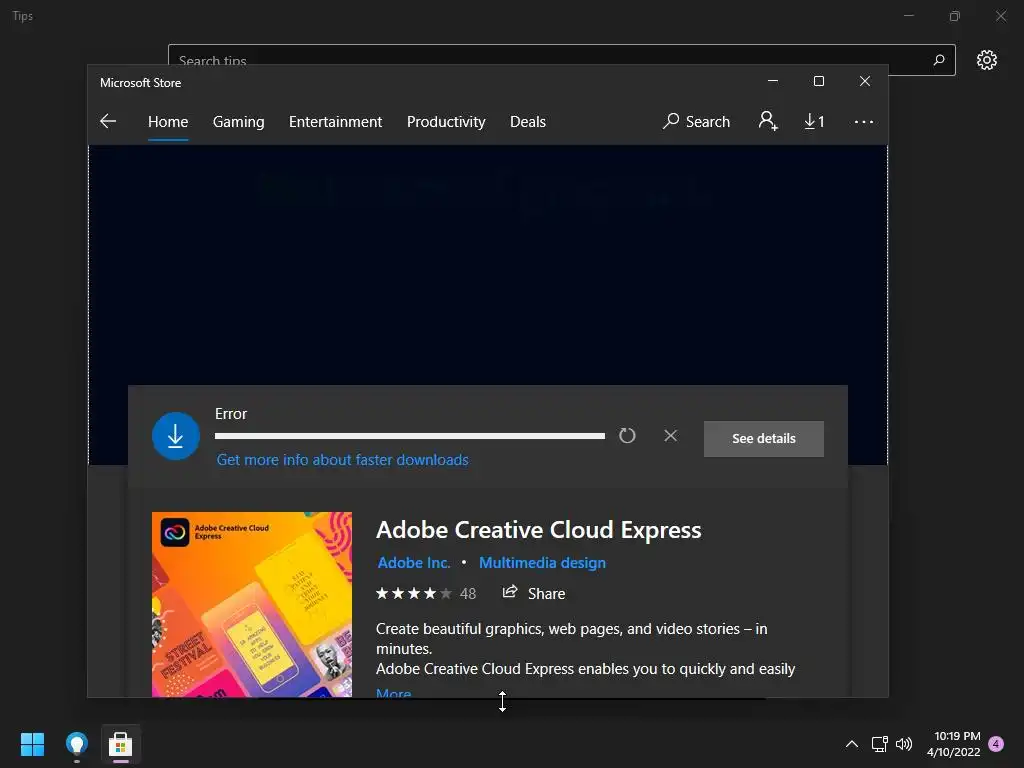The width and height of the screenshot is (1024, 768).
Task: Open the Deals tab
Action: [528, 121]
